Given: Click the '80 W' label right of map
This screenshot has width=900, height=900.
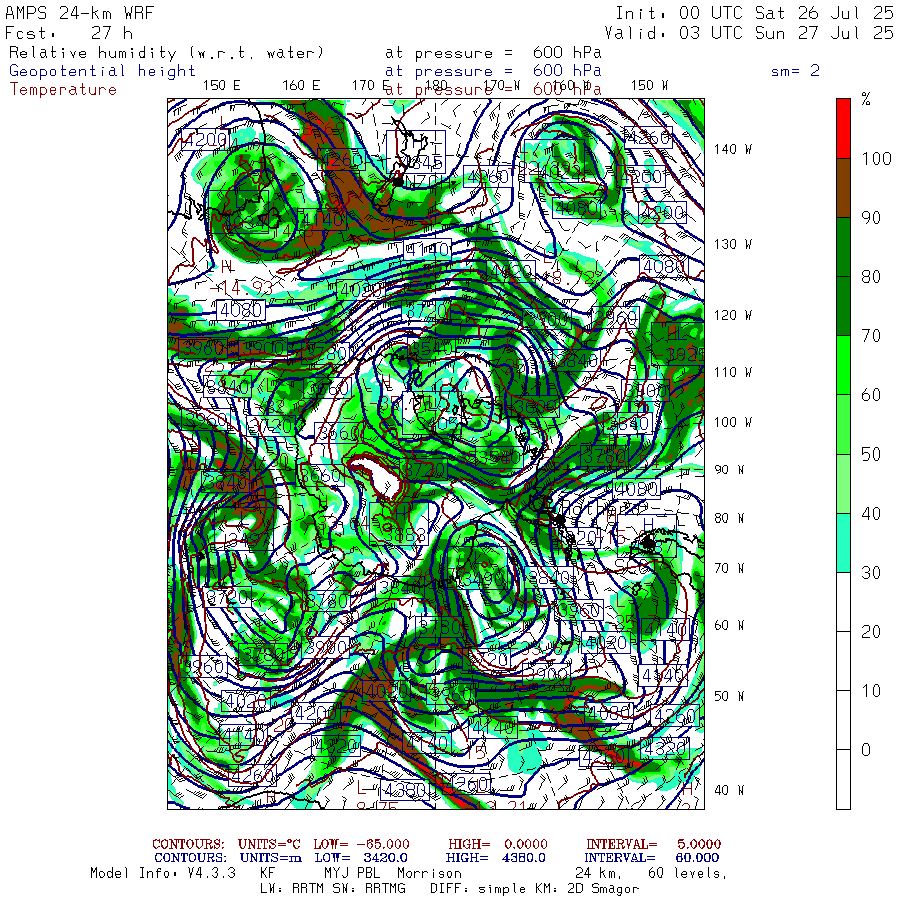Looking at the screenshot, I should click(729, 518).
